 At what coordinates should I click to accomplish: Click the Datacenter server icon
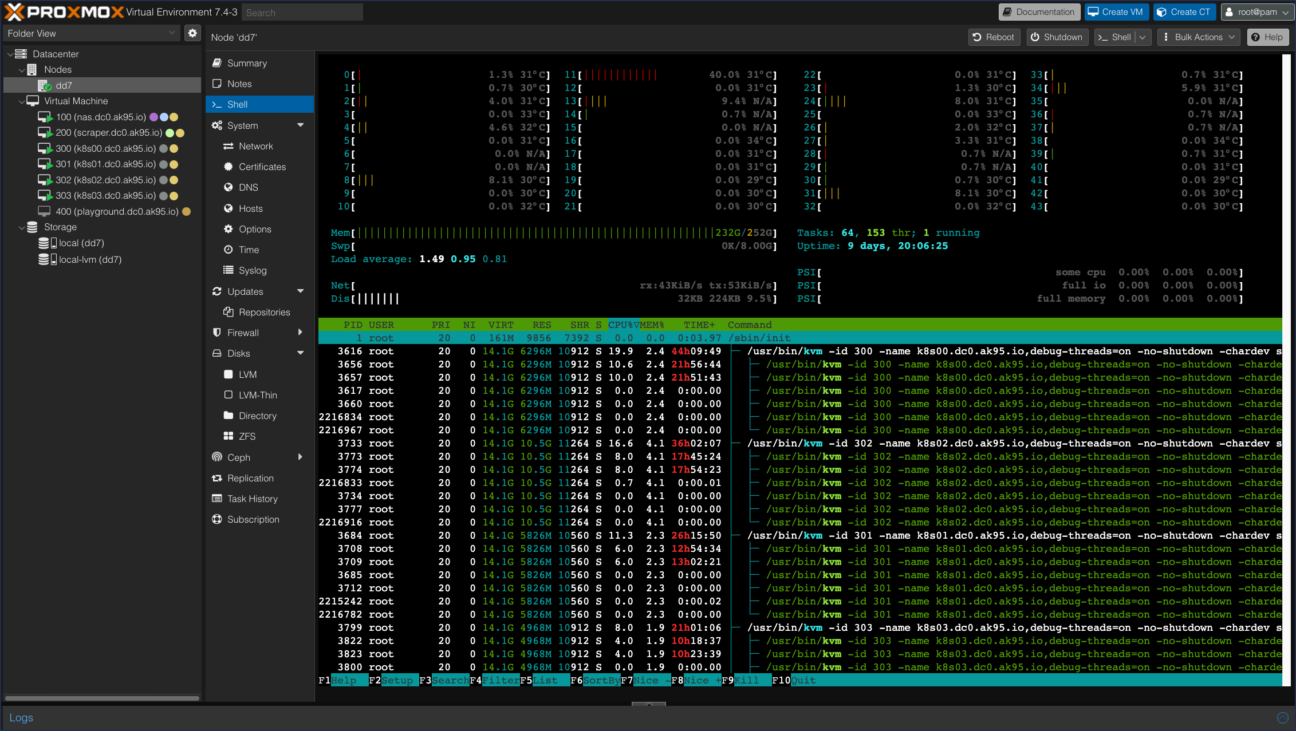pos(21,54)
